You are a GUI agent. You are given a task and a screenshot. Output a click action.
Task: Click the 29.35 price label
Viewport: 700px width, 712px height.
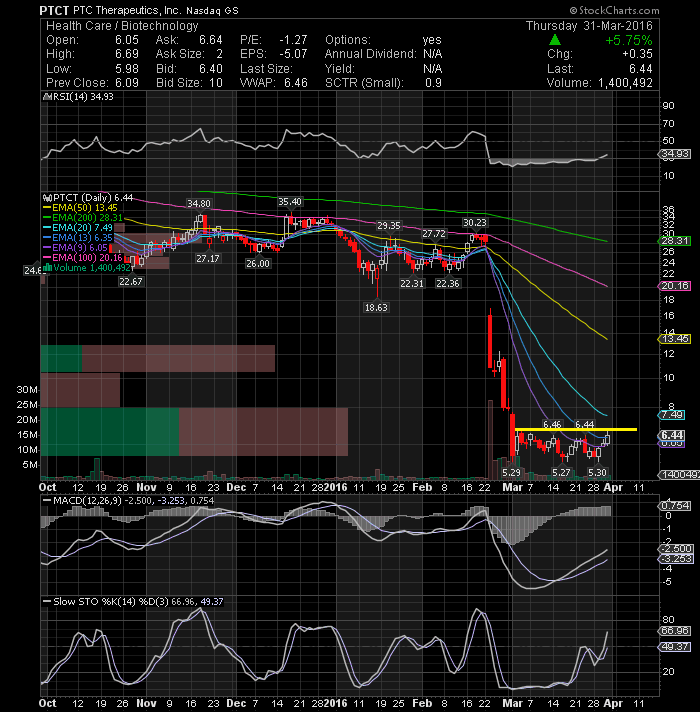[389, 225]
